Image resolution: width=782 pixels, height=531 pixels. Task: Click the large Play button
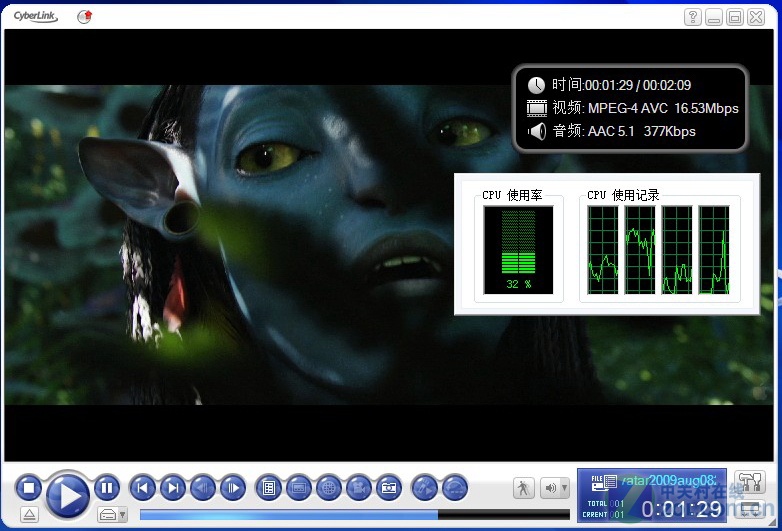coord(68,496)
